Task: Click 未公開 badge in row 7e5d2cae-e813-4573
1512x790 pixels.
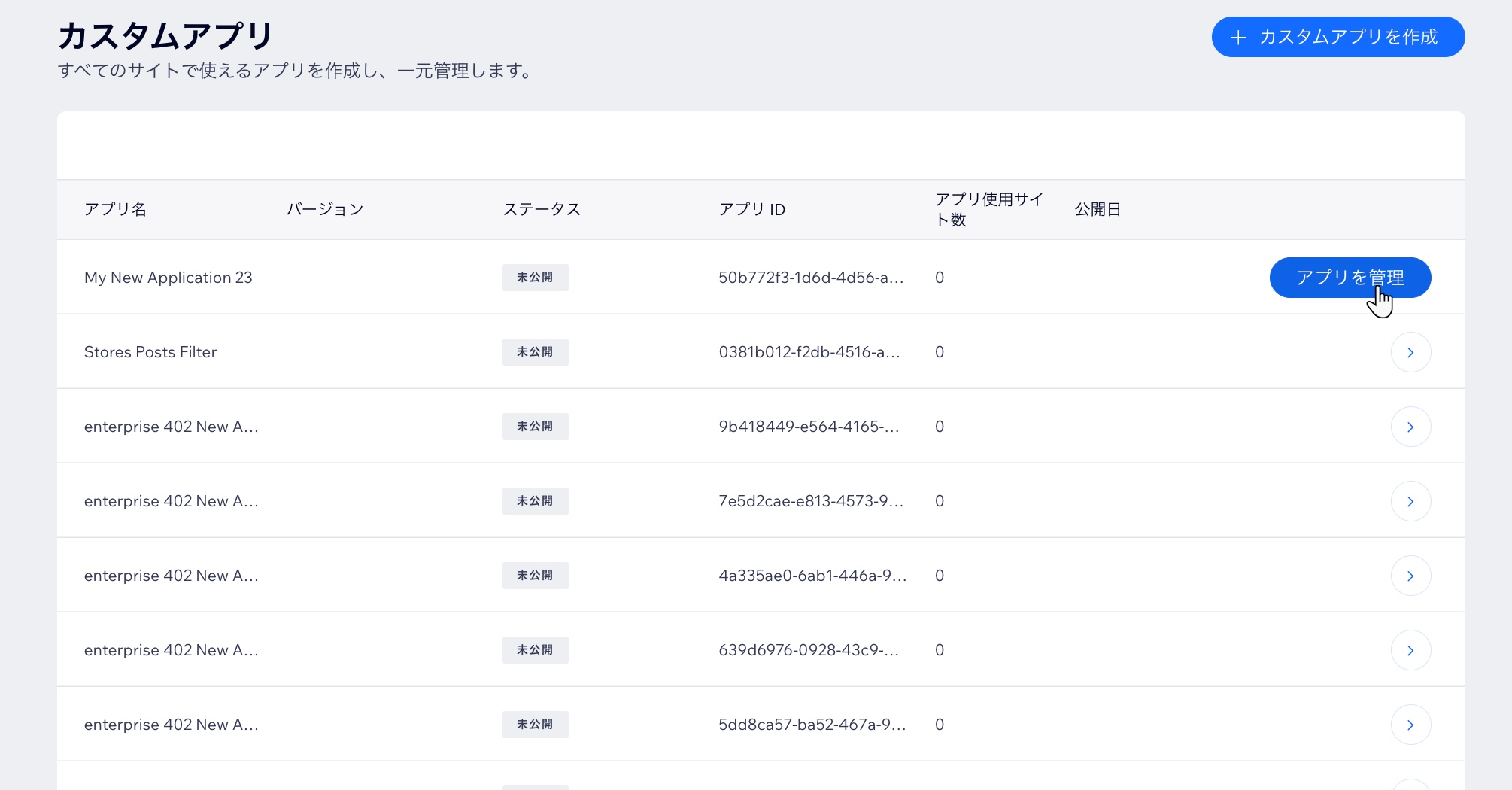Action: tap(535, 501)
